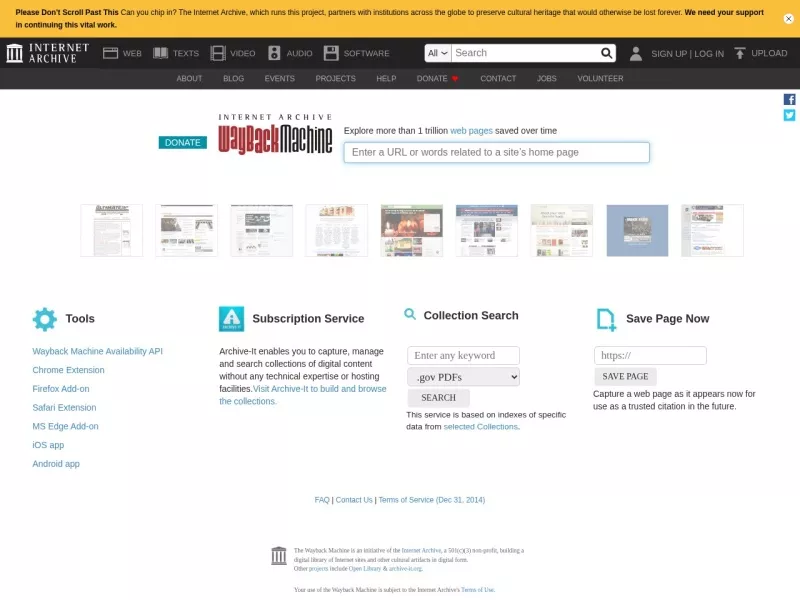Open the Video film icon
Viewport: 800px width, 600px height.
[x=218, y=53]
